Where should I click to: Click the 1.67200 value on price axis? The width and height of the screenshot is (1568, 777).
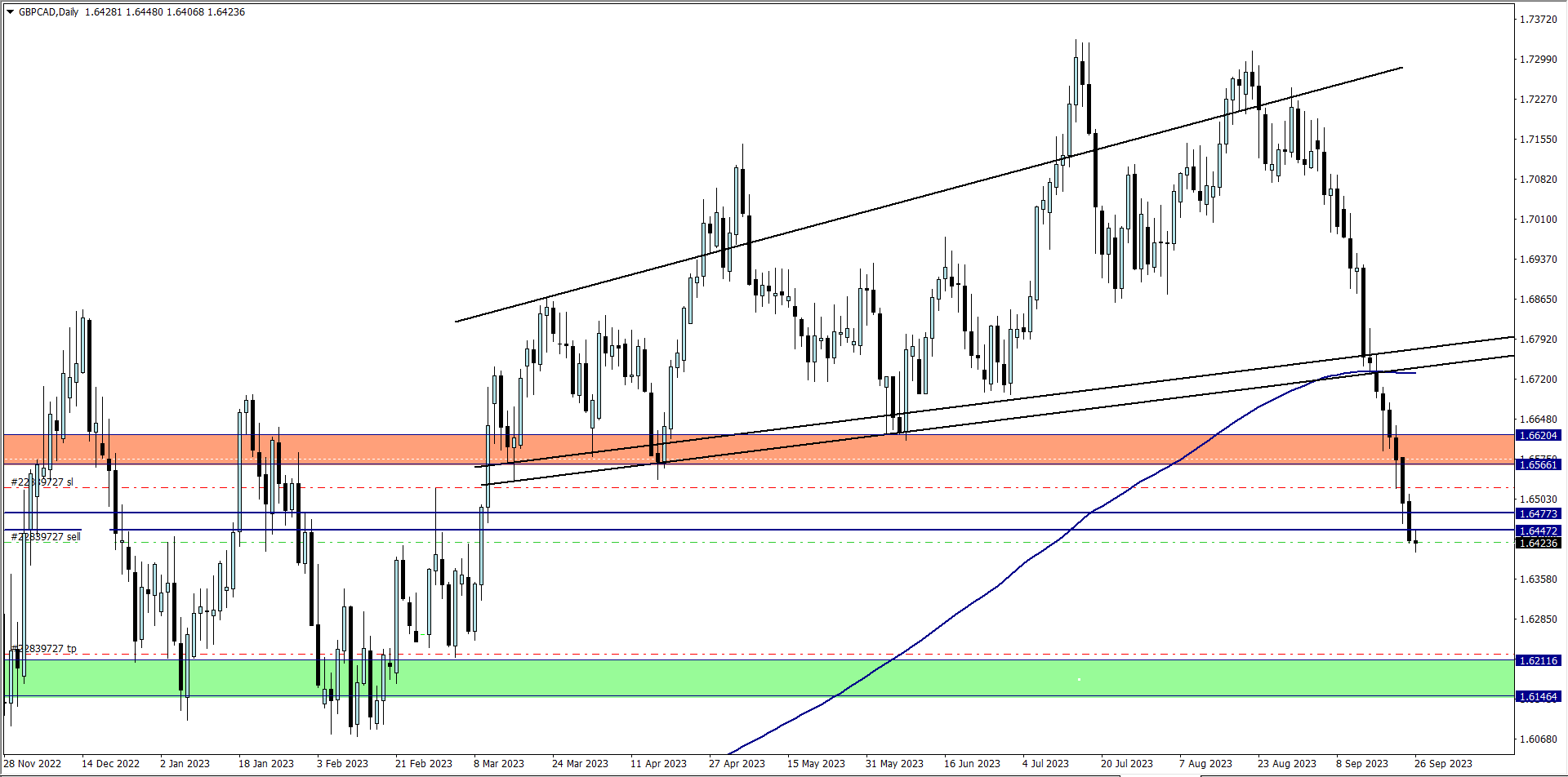pyautogui.click(x=1538, y=380)
